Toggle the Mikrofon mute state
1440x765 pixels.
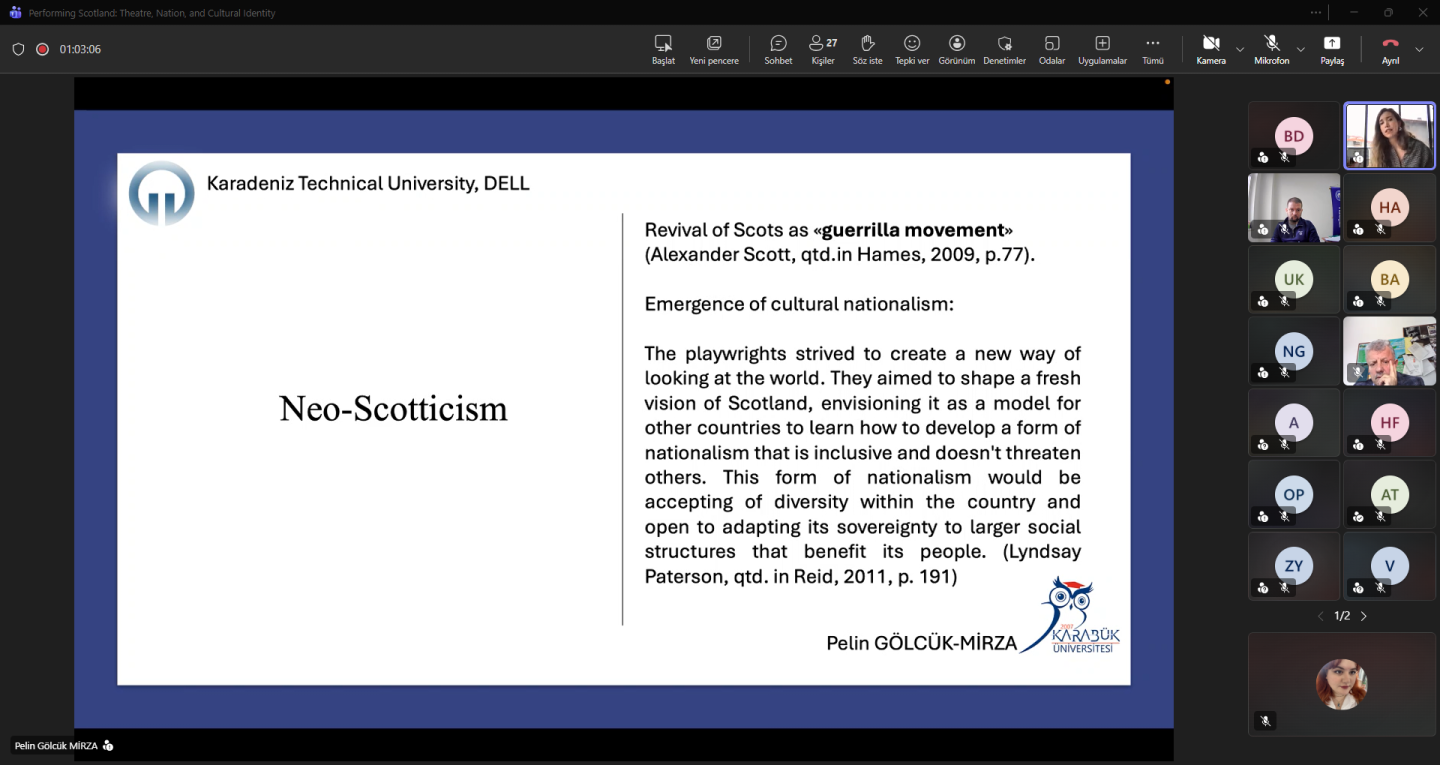click(x=1272, y=48)
